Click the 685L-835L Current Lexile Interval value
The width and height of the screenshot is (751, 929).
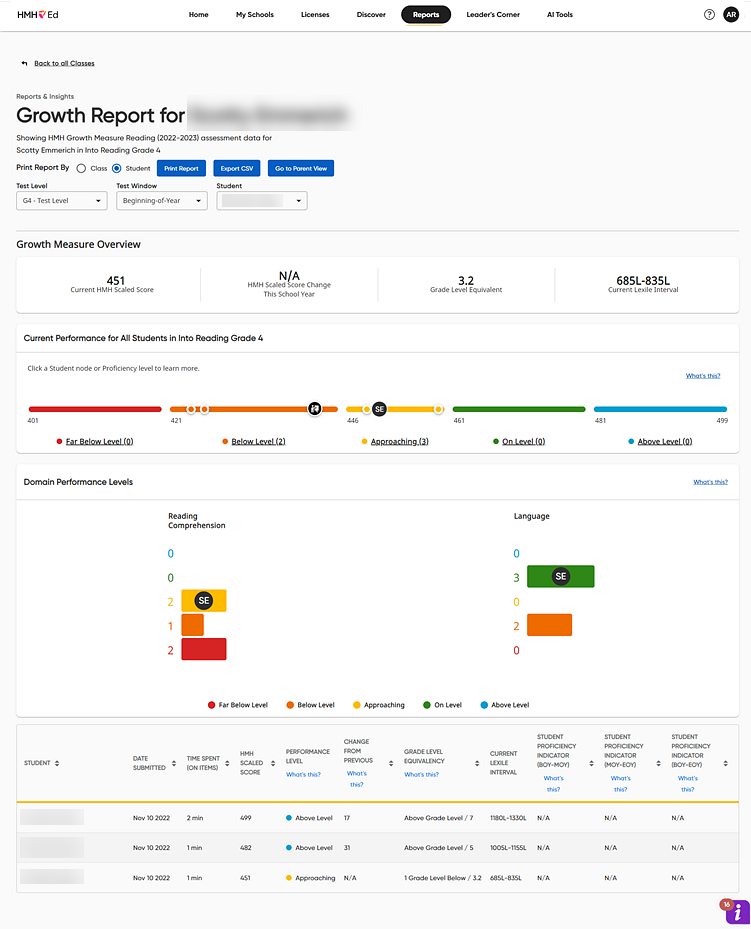(x=643, y=281)
